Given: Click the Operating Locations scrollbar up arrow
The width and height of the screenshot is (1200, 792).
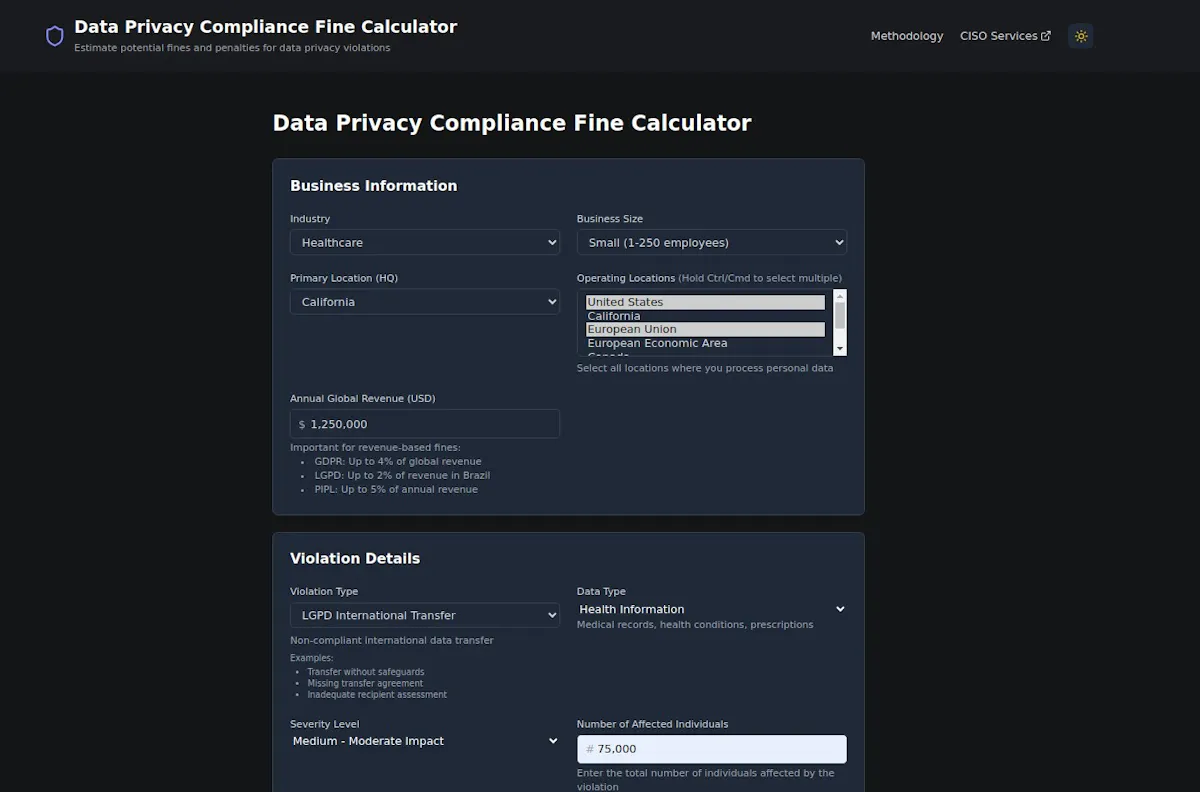Looking at the screenshot, I should point(840,296).
